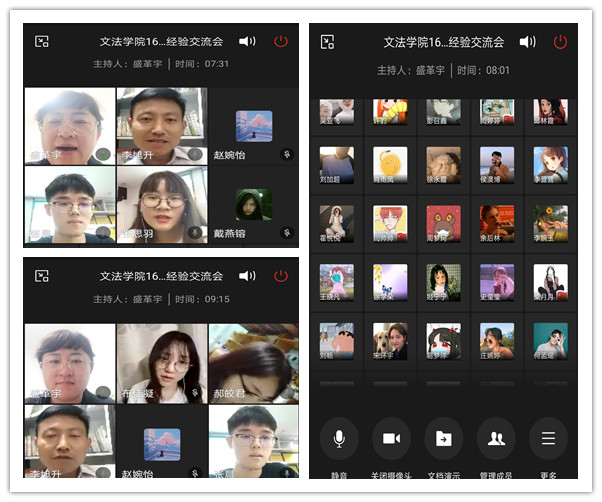
Task: Select 郝皎君's video tile
Action: coord(254,363)
